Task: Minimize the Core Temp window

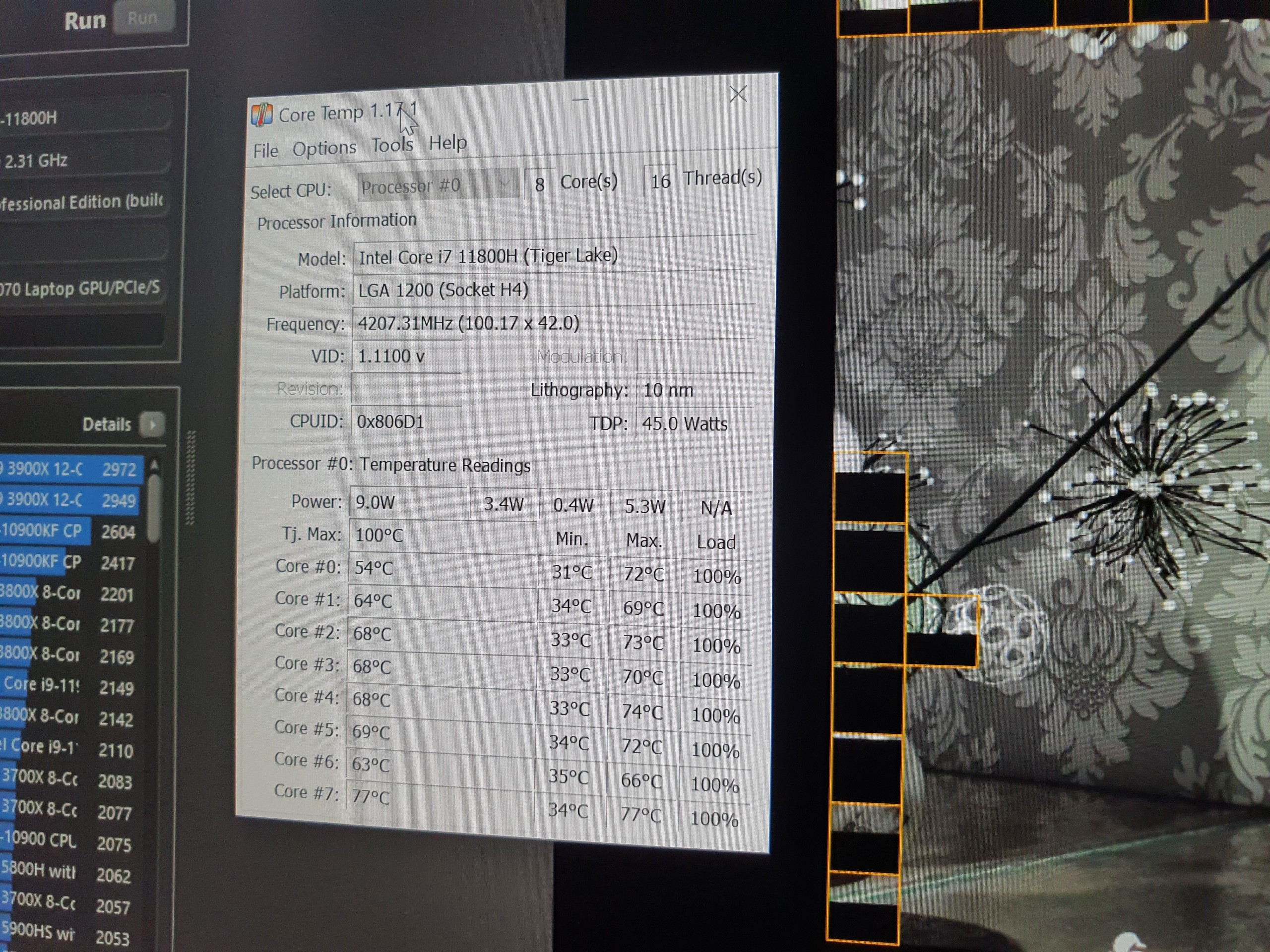Action: (x=580, y=99)
